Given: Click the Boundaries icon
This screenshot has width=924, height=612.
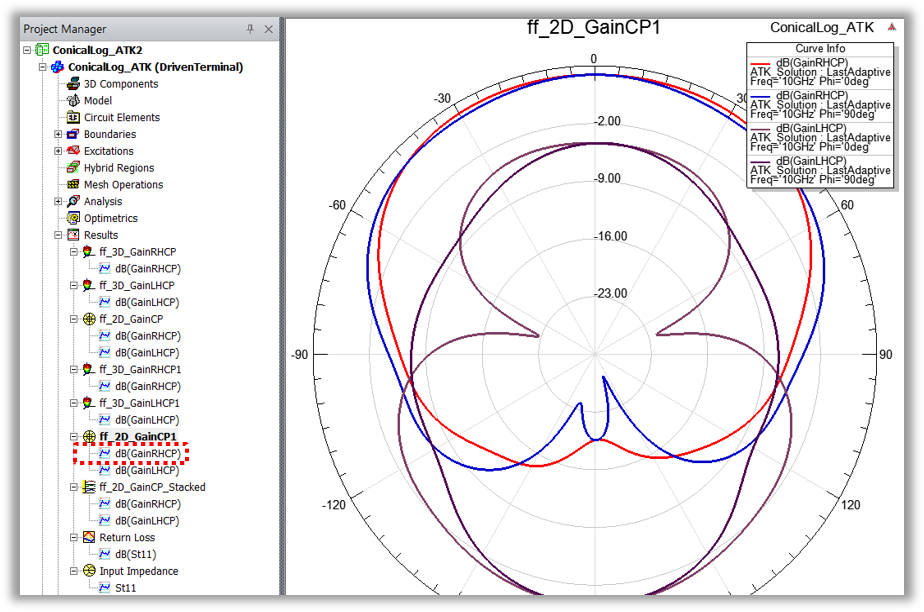Looking at the screenshot, I should point(73,134).
